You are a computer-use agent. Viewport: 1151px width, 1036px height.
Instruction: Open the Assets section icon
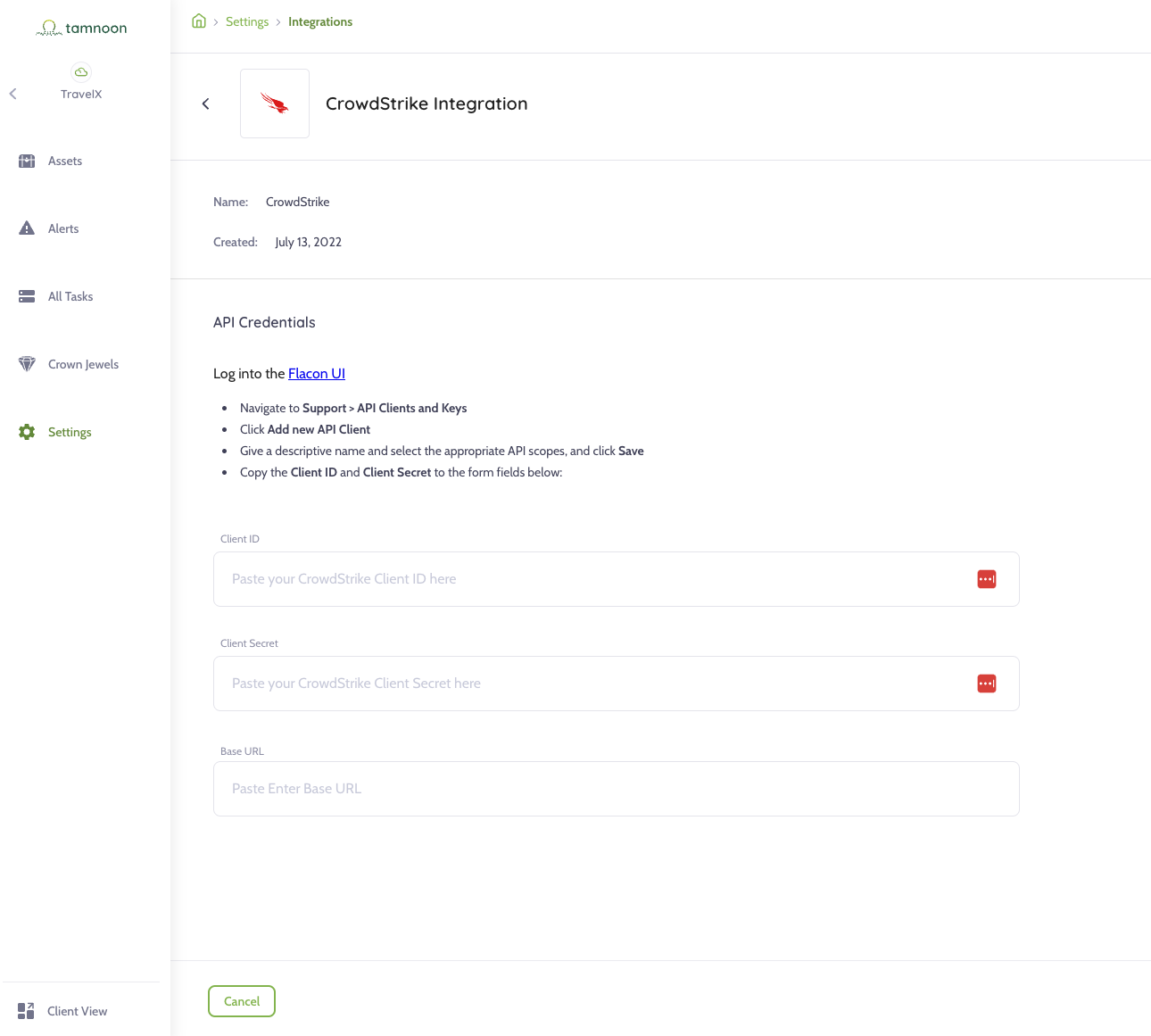(27, 162)
